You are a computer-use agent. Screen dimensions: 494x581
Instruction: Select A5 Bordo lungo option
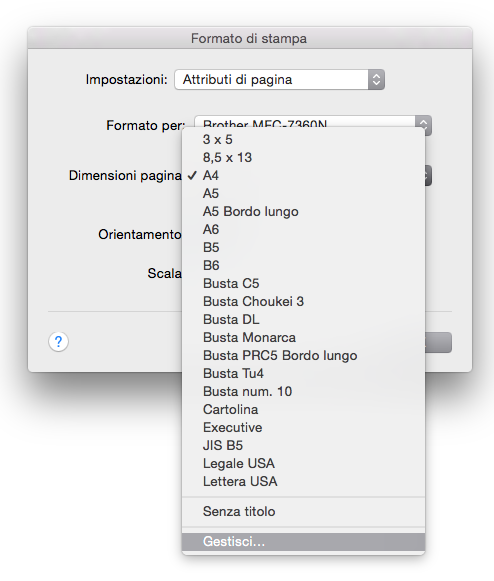pos(303,211)
